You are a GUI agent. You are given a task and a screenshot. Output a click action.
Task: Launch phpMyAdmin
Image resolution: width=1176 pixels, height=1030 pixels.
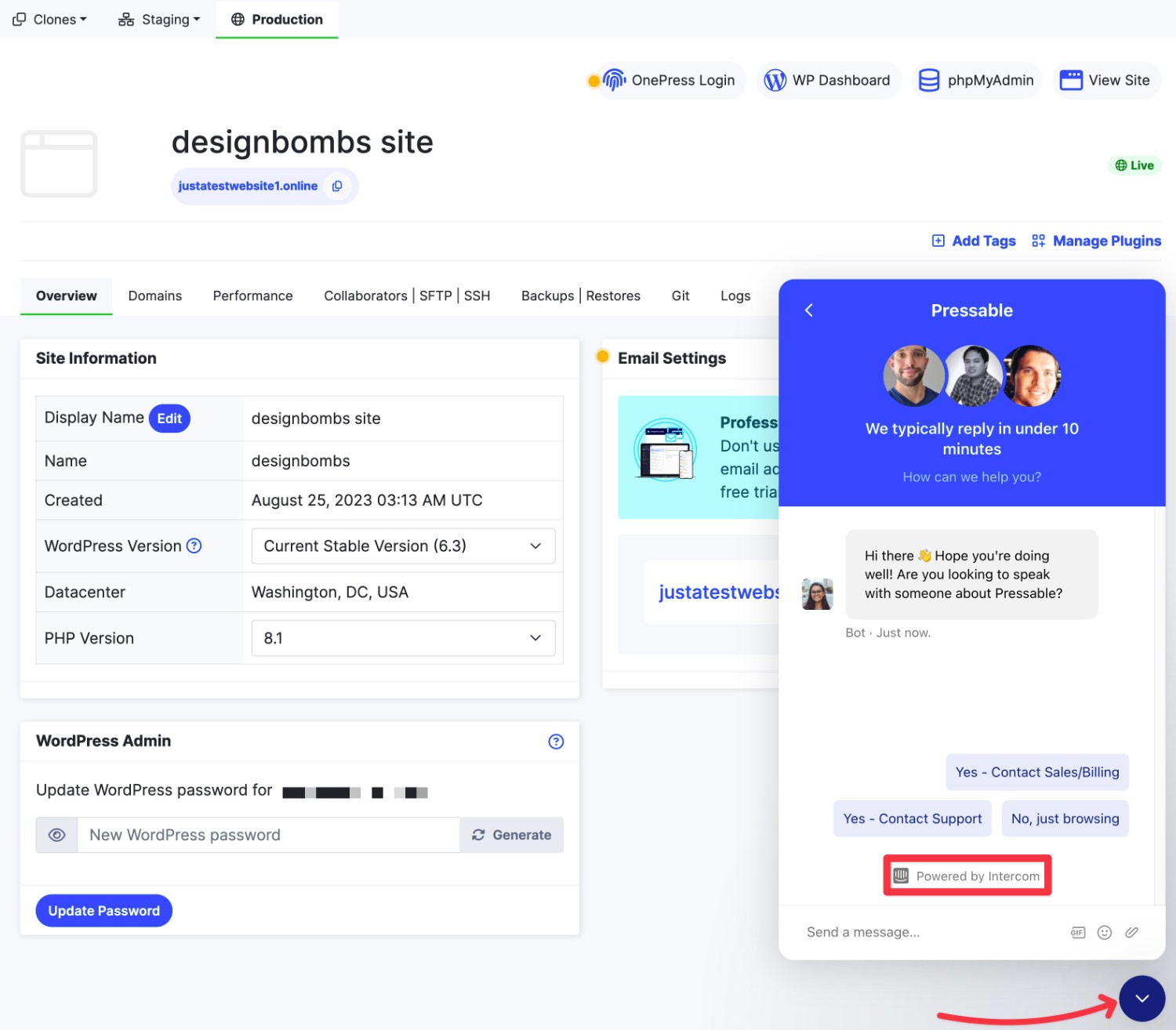coord(977,80)
